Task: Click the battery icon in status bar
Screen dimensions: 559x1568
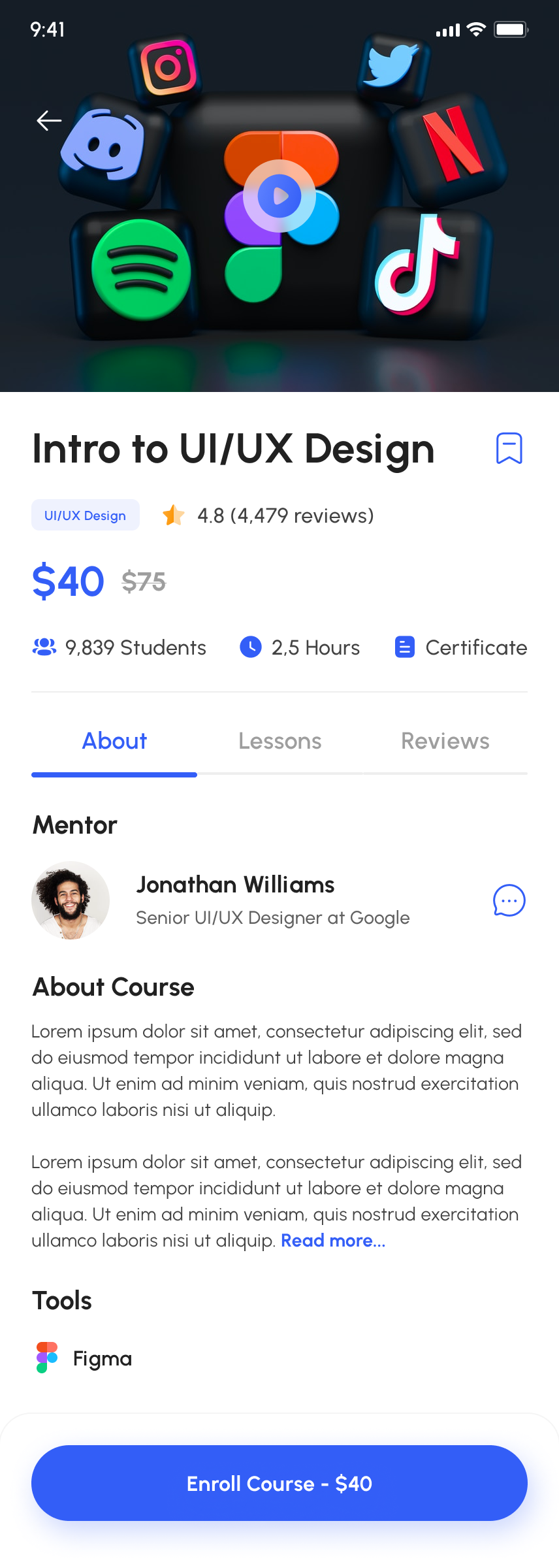Action: tap(511, 29)
